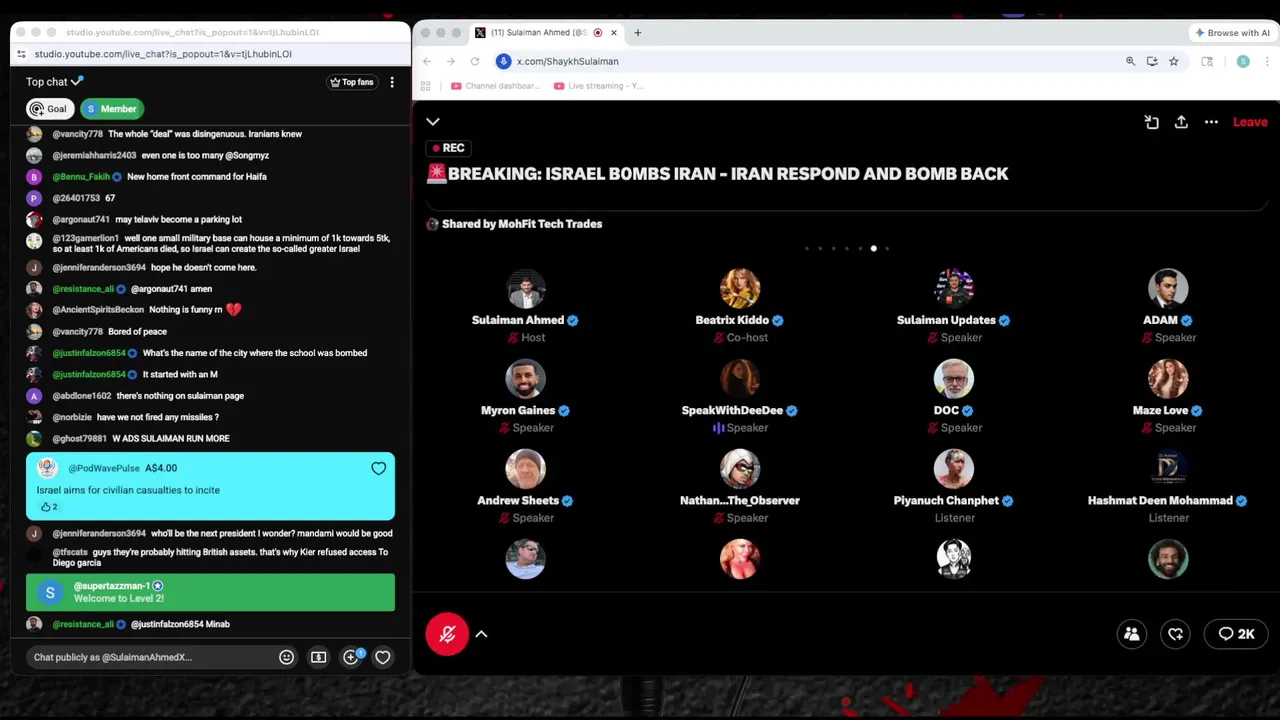Open Sulaiman Updates speaker avatar
1280x720 pixels.
pos(954,288)
